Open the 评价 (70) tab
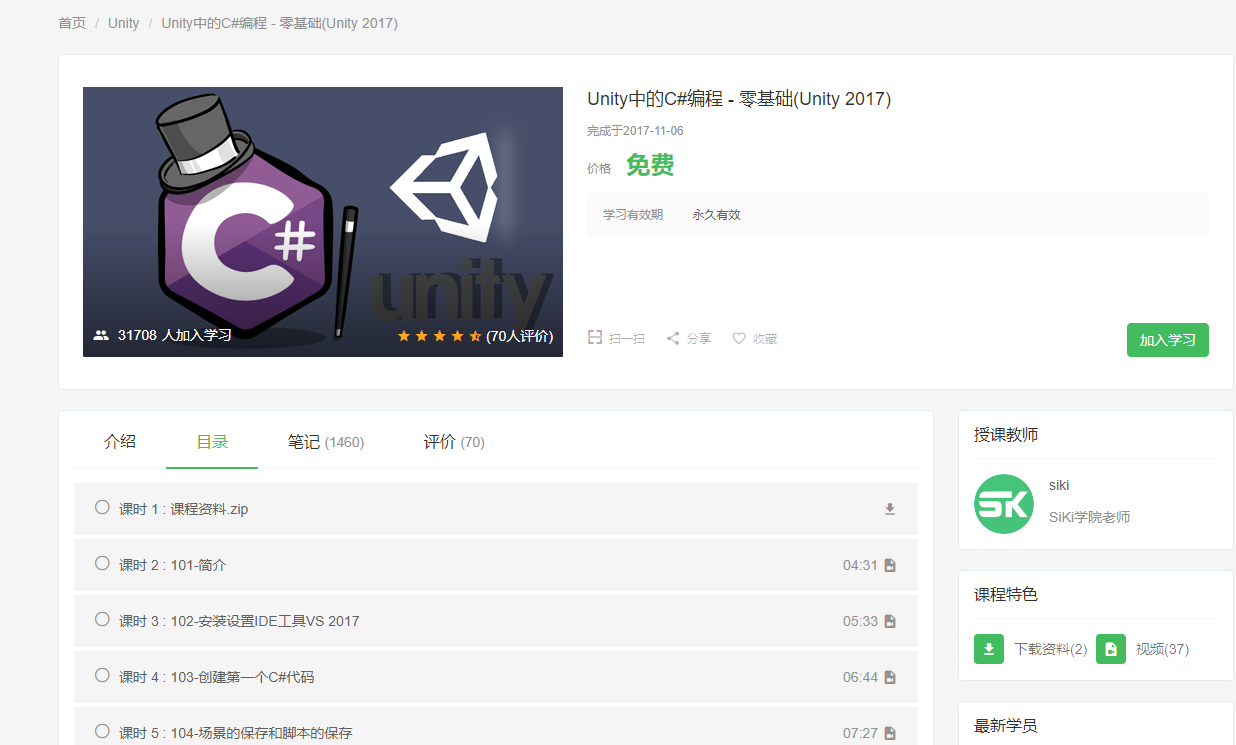Viewport: 1236px width, 745px height. (x=454, y=442)
